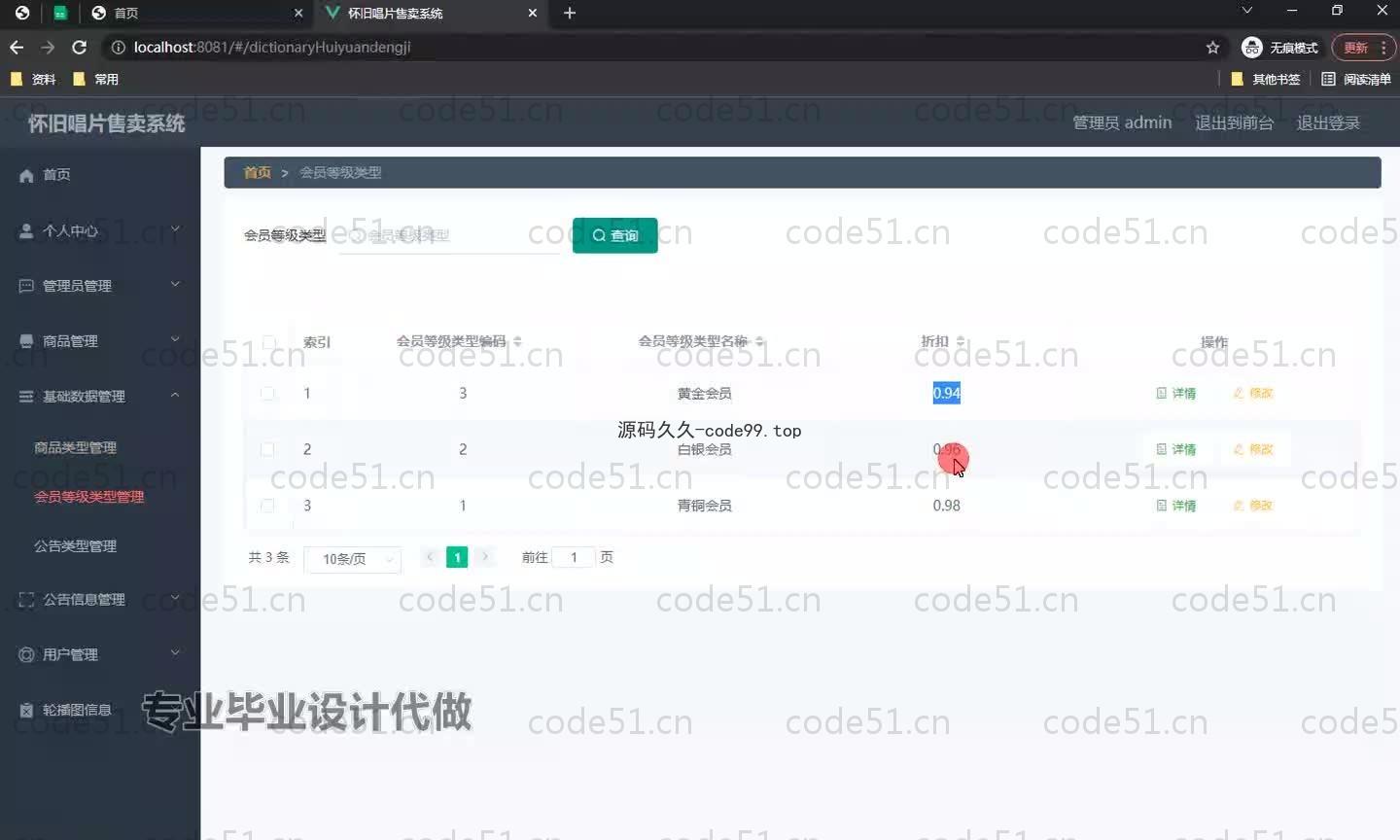Click the 个人中心 person icon
1400x840 pixels.
26,231
